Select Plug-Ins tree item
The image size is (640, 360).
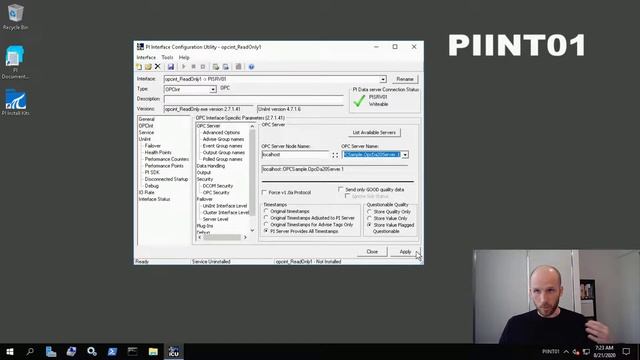point(205,226)
